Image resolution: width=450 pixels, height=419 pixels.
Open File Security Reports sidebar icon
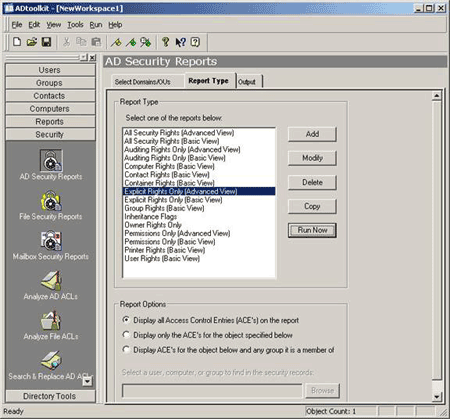coord(51,201)
